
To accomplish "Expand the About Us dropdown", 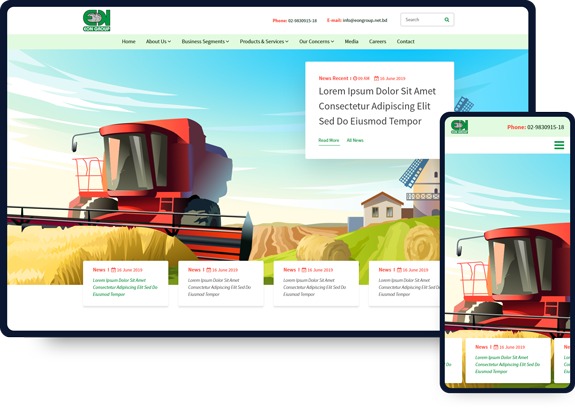I will coord(158,41).
